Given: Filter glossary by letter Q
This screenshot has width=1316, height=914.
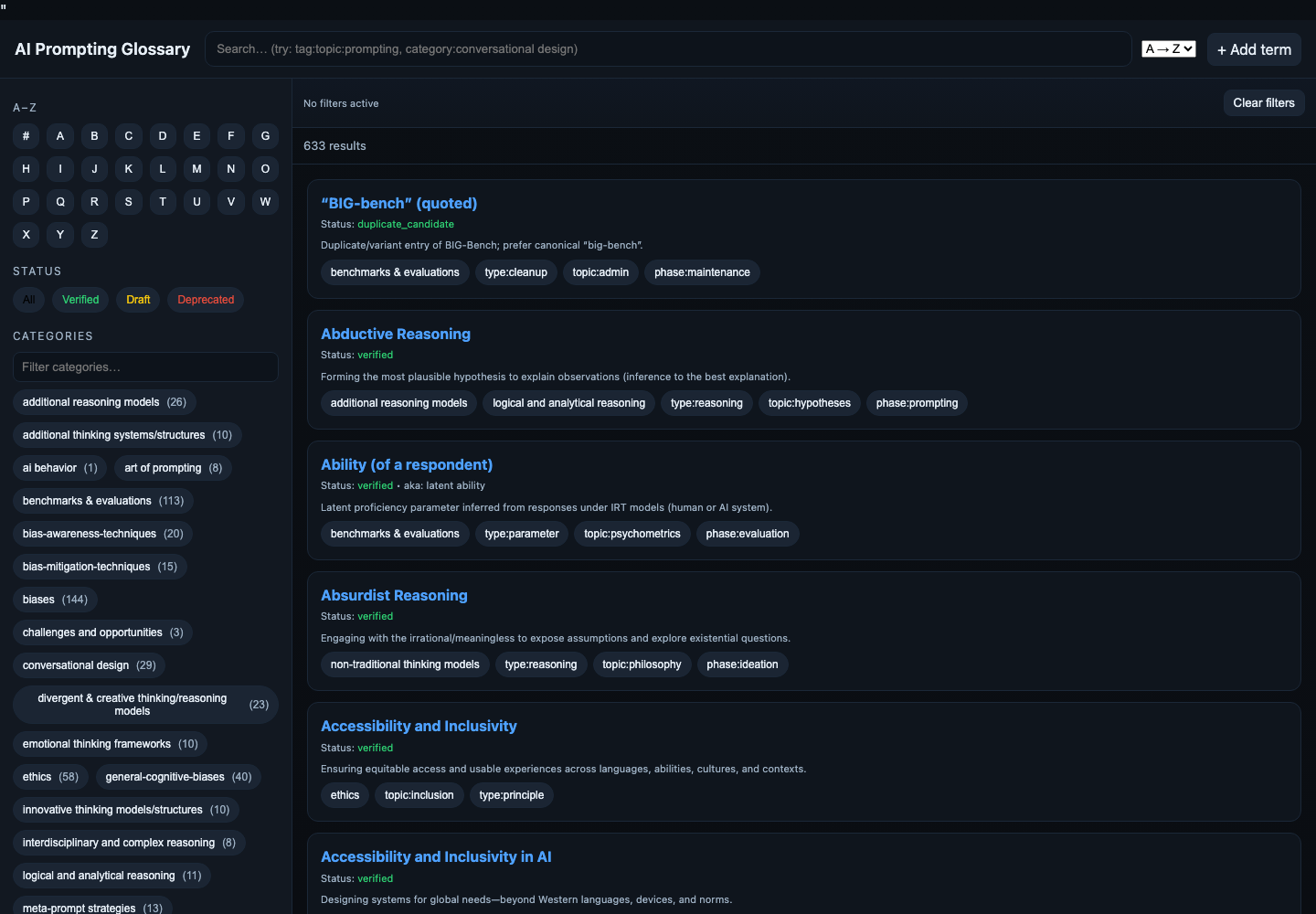Looking at the screenshot, I should click(60, 202).
